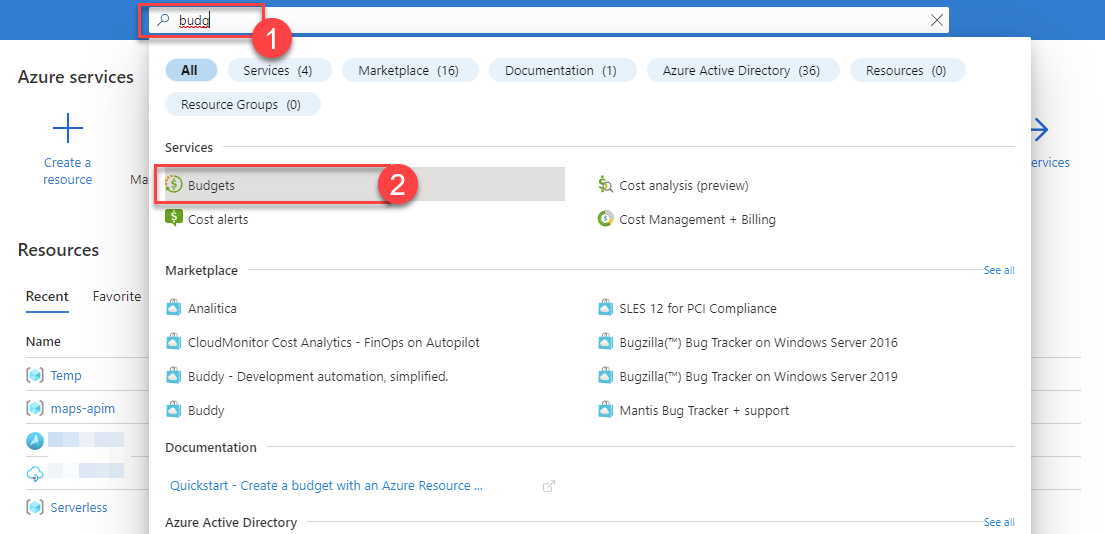The image size is (1105, 534).
Task: Click See all for Azure Active Directory
Action: click(999, 522)
